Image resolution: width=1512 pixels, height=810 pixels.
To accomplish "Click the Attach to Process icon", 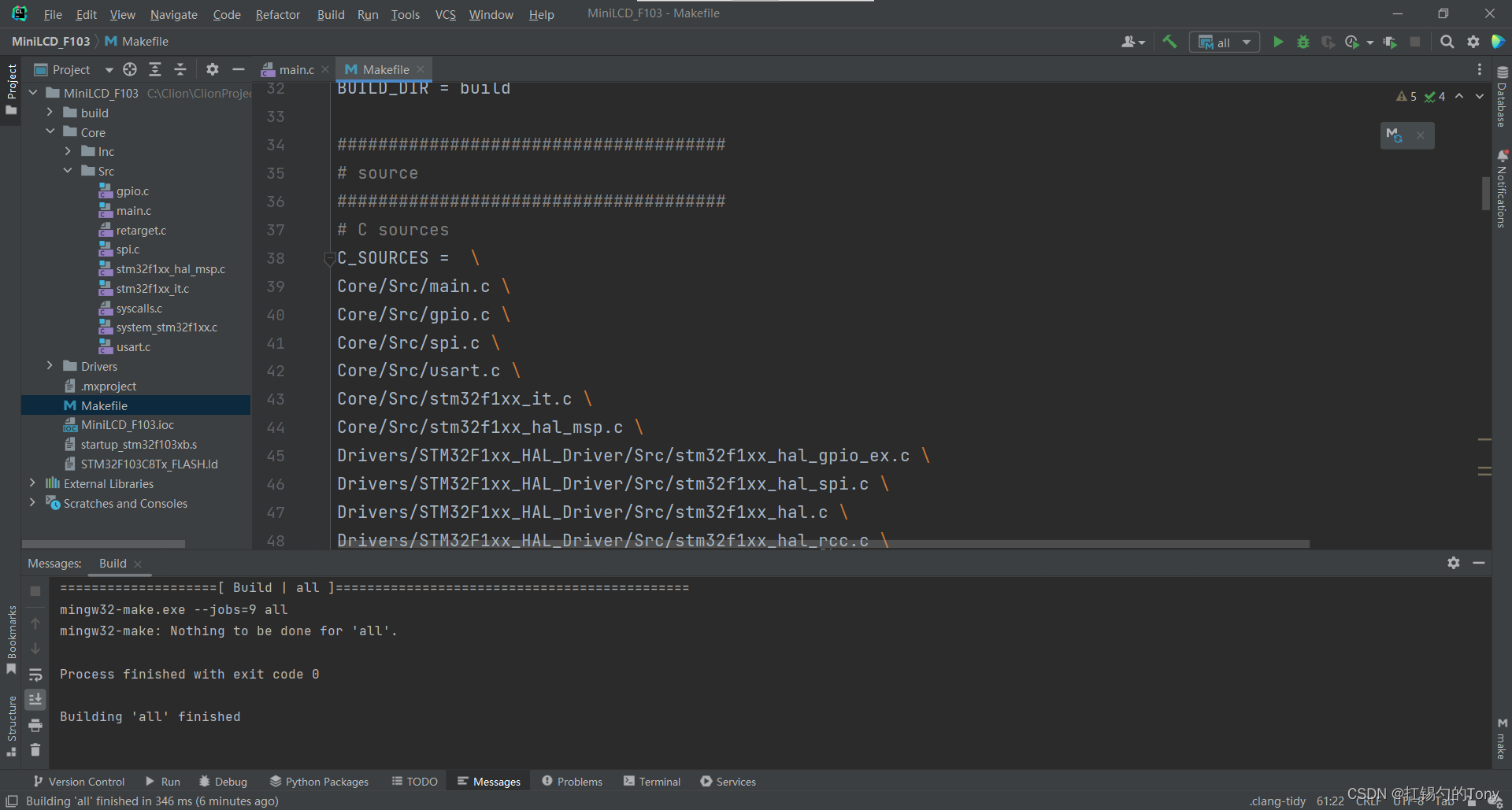I will [1390, 42].
